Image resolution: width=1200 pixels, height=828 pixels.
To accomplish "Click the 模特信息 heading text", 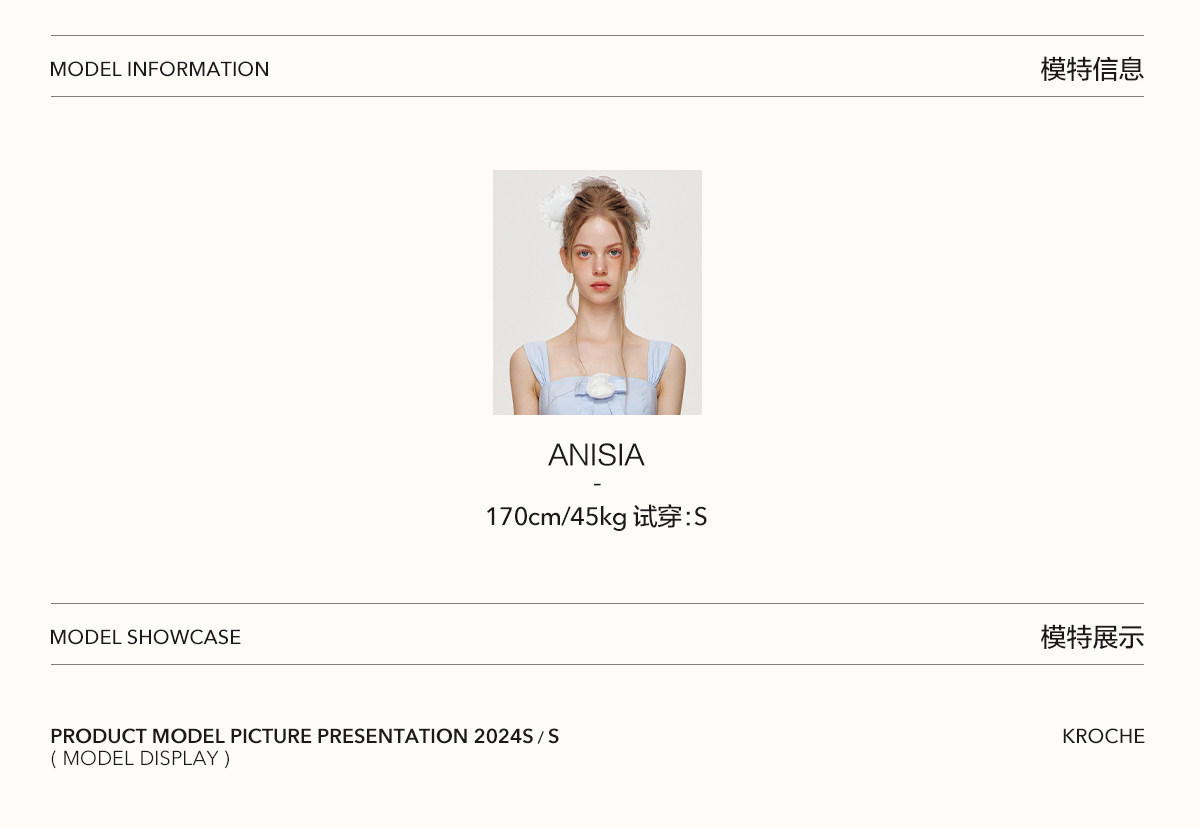I will tap(1091, 69).
